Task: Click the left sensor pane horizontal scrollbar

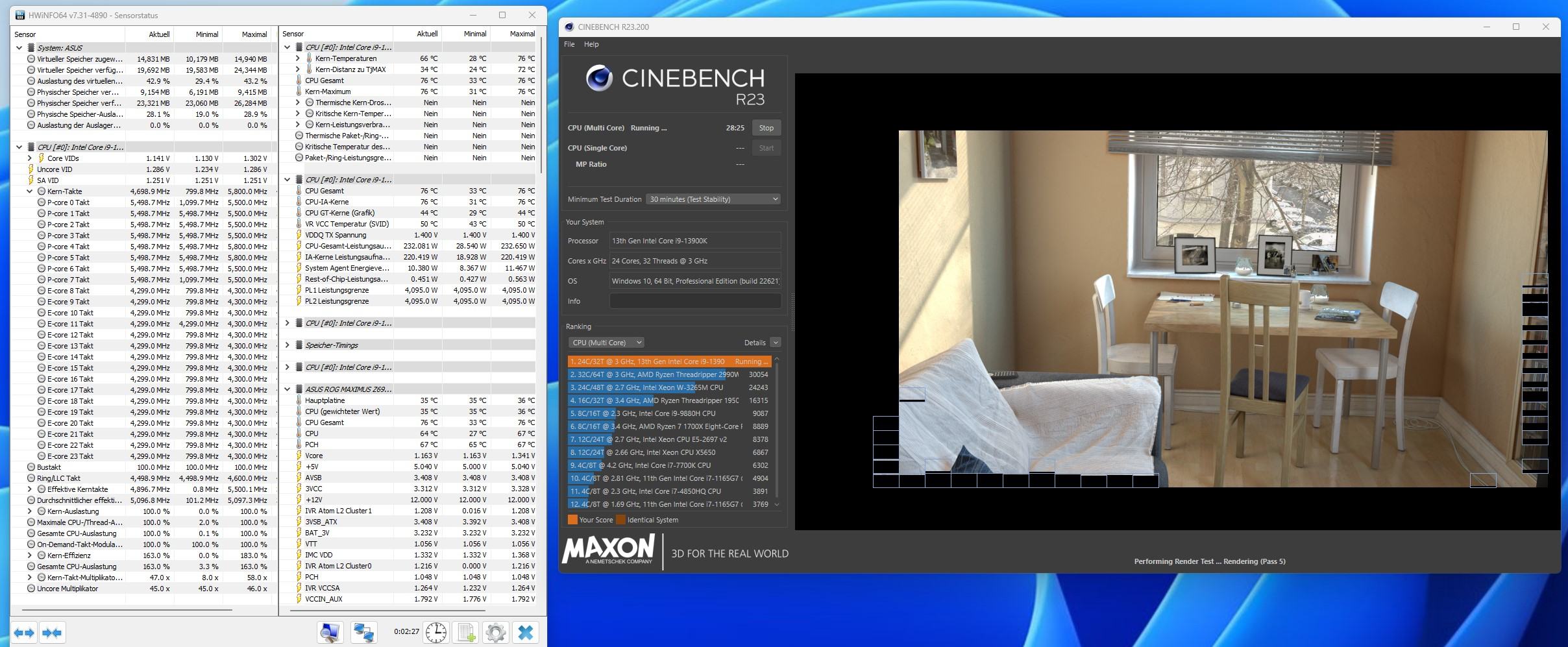Action: [x=127, y=610]
